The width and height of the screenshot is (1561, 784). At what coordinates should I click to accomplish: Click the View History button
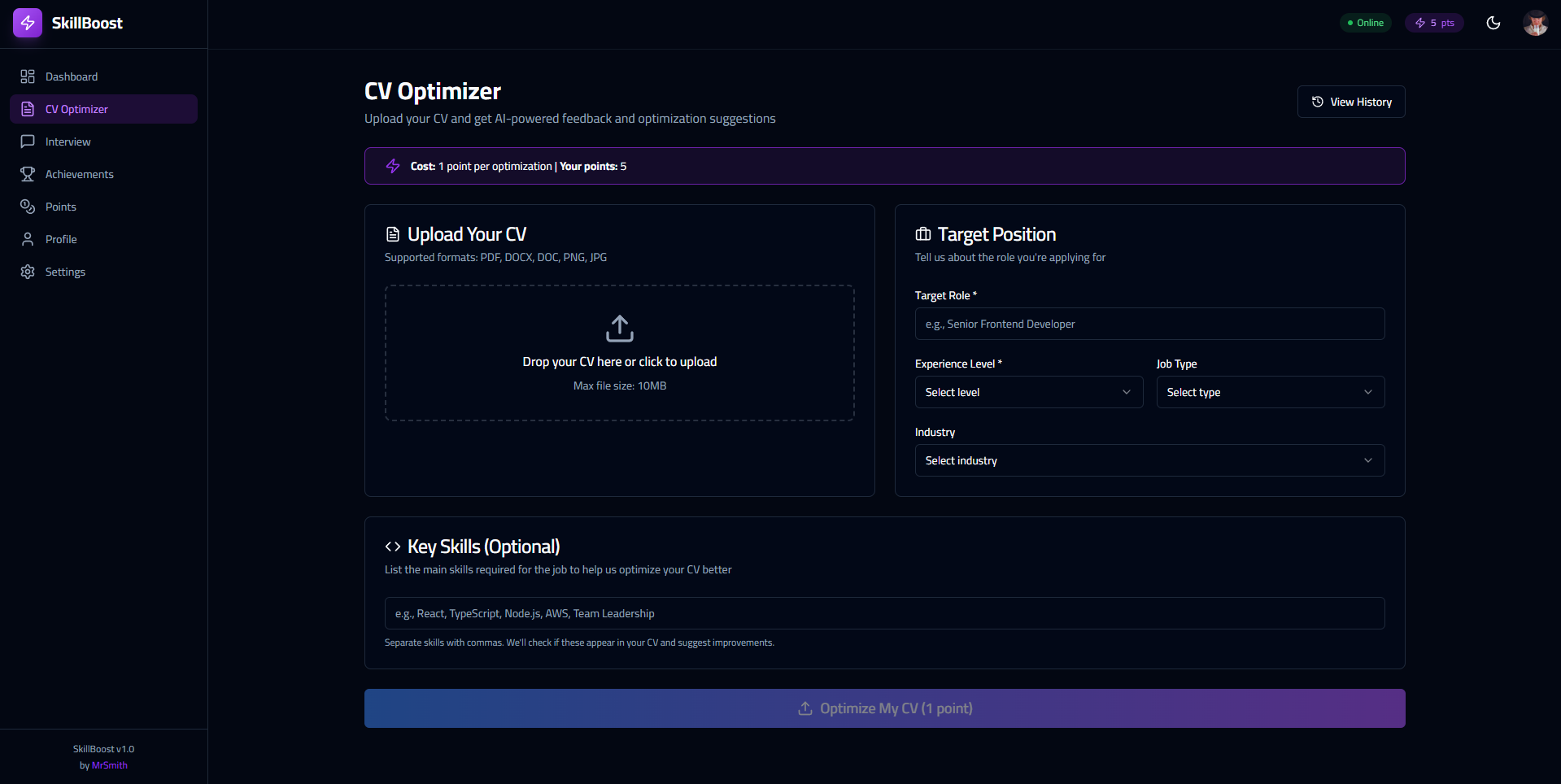(x=1351, y=102)
